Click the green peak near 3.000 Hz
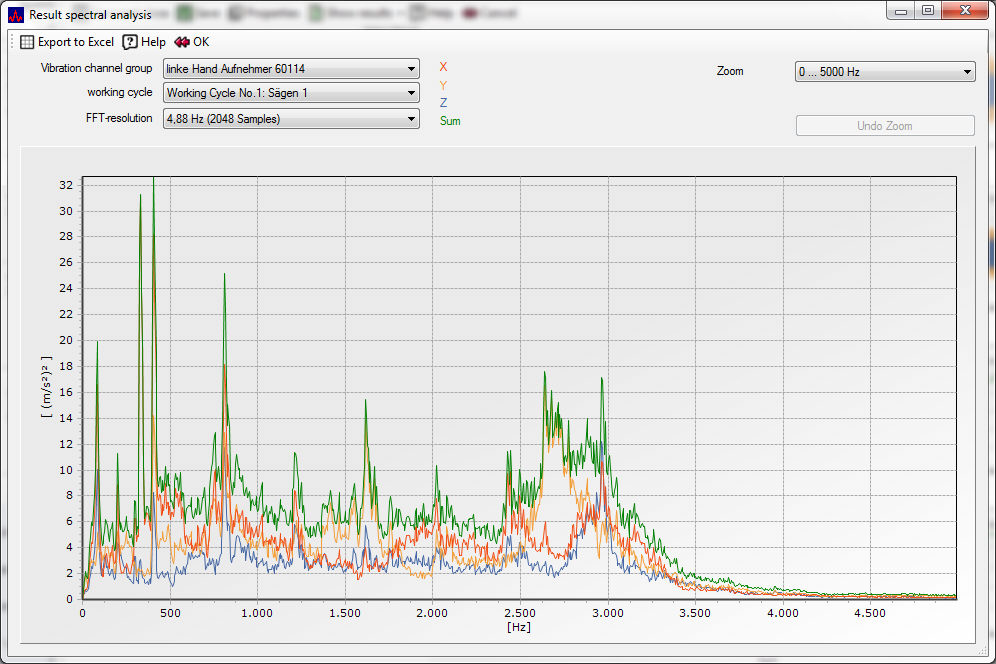 pyautogui.click(x=602, y=381)
